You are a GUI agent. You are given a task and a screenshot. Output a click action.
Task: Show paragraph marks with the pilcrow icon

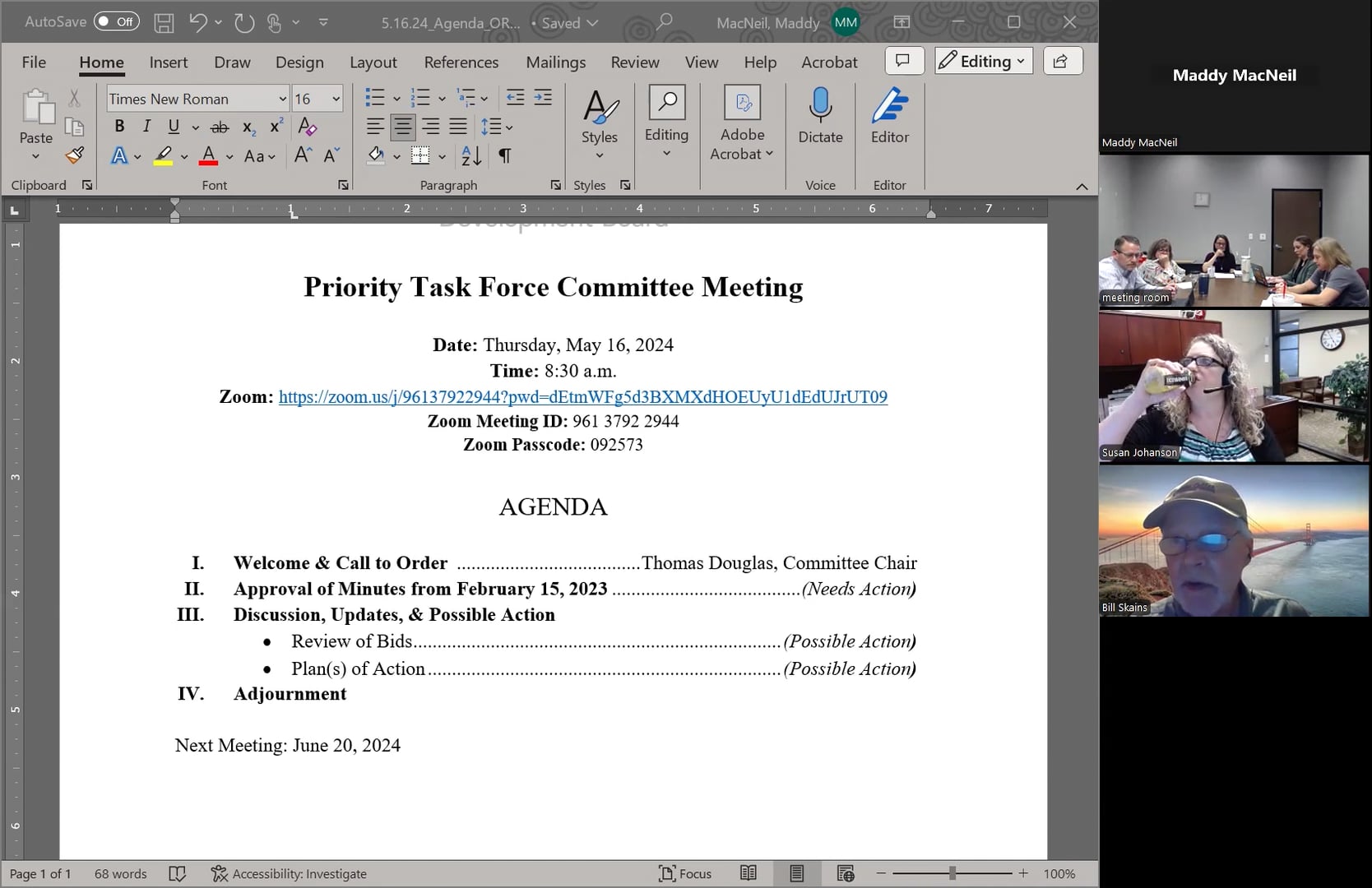(x=504, y=155)
